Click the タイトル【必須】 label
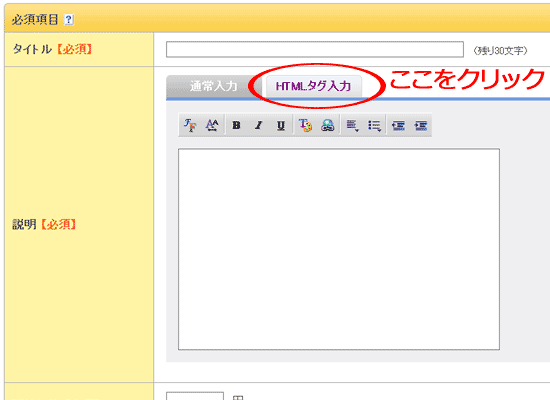The image size is (550, 400). [x=52, y=49]
